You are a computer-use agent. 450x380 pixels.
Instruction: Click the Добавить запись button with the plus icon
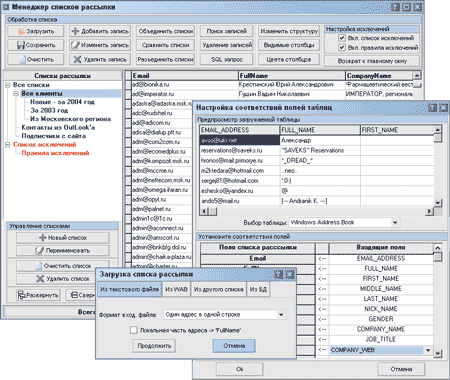point(100,31)
